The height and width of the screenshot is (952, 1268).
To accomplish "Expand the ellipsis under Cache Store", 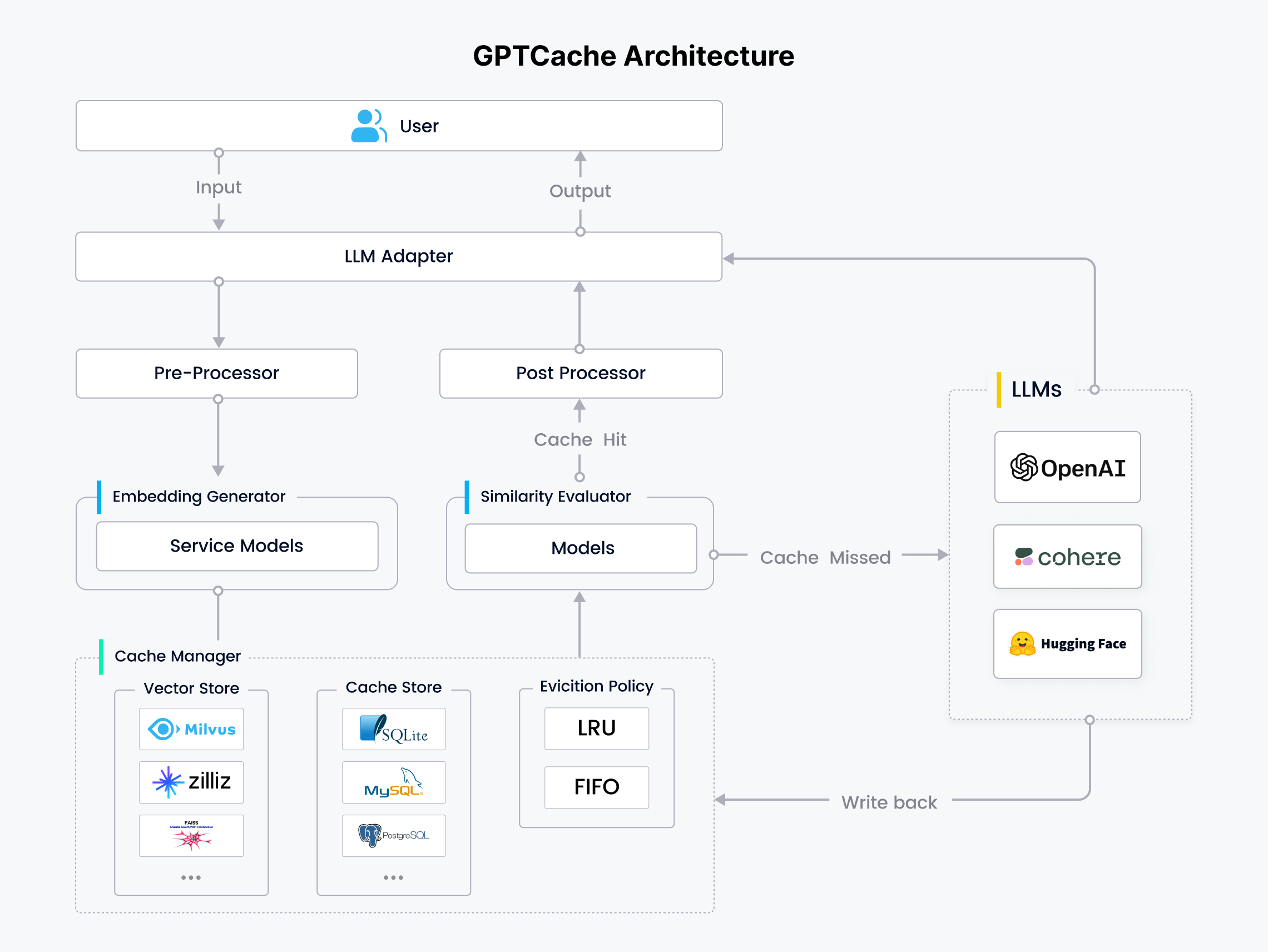I will point(393,877).
